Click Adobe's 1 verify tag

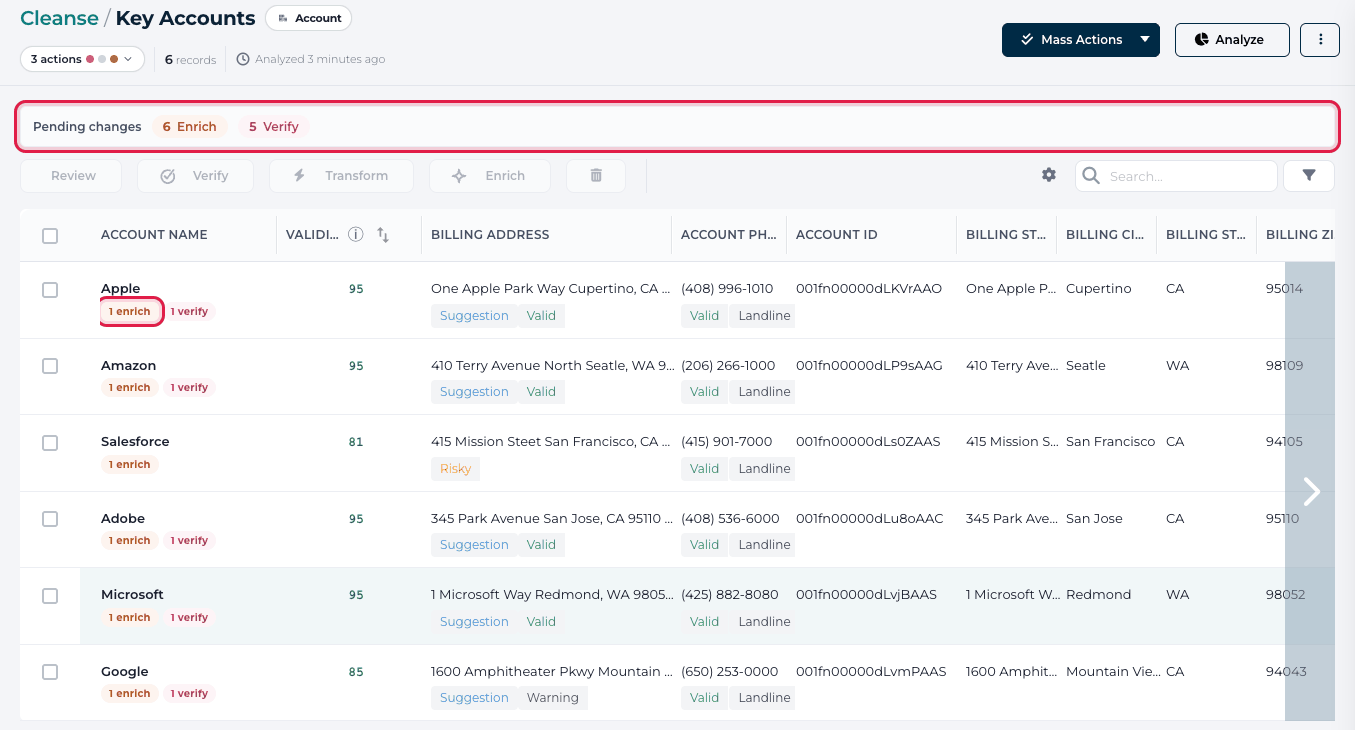point(189,541)
